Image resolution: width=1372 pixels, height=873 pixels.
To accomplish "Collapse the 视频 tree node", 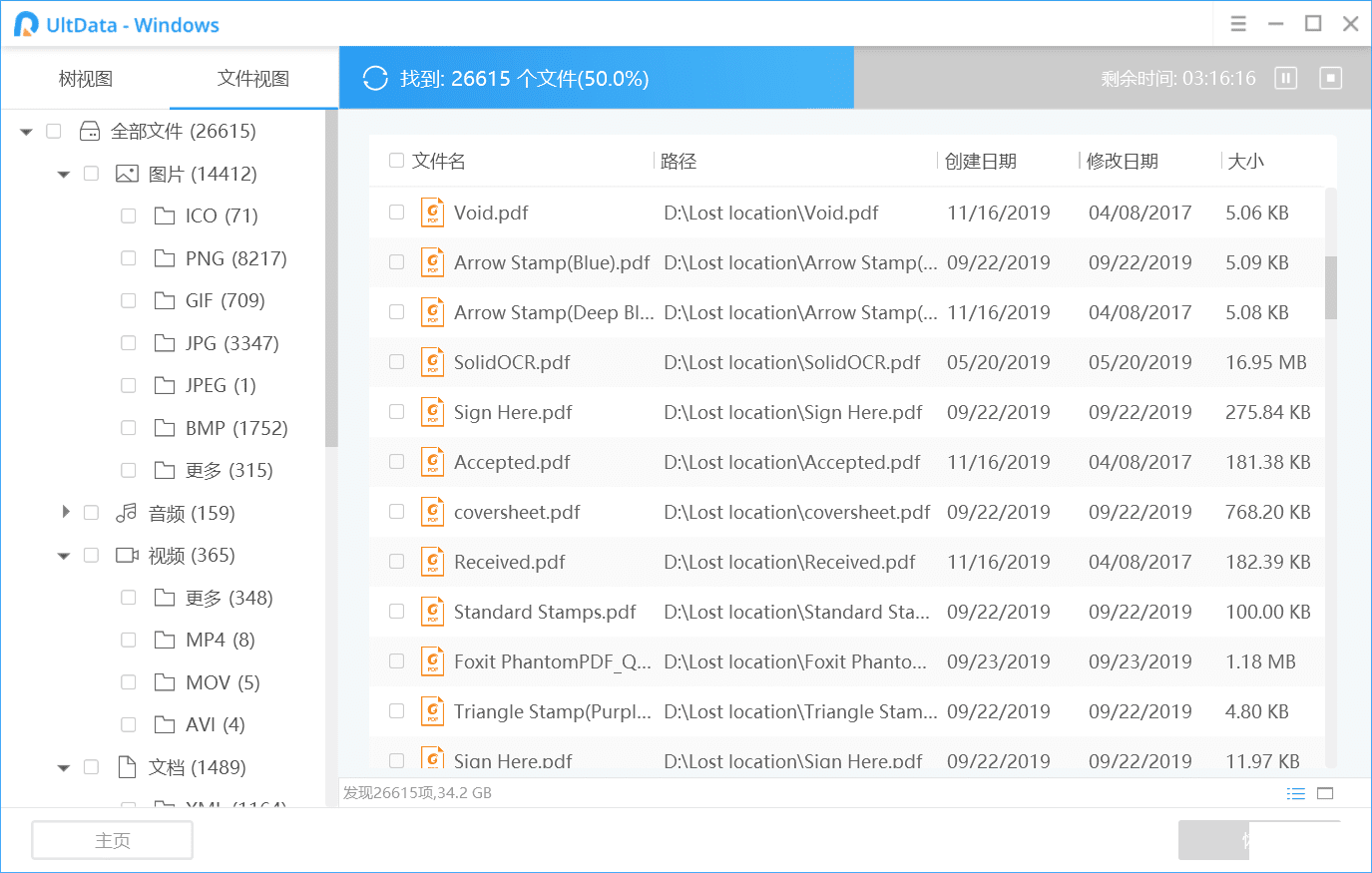I will pyautogui.click(x=64, y=556).
